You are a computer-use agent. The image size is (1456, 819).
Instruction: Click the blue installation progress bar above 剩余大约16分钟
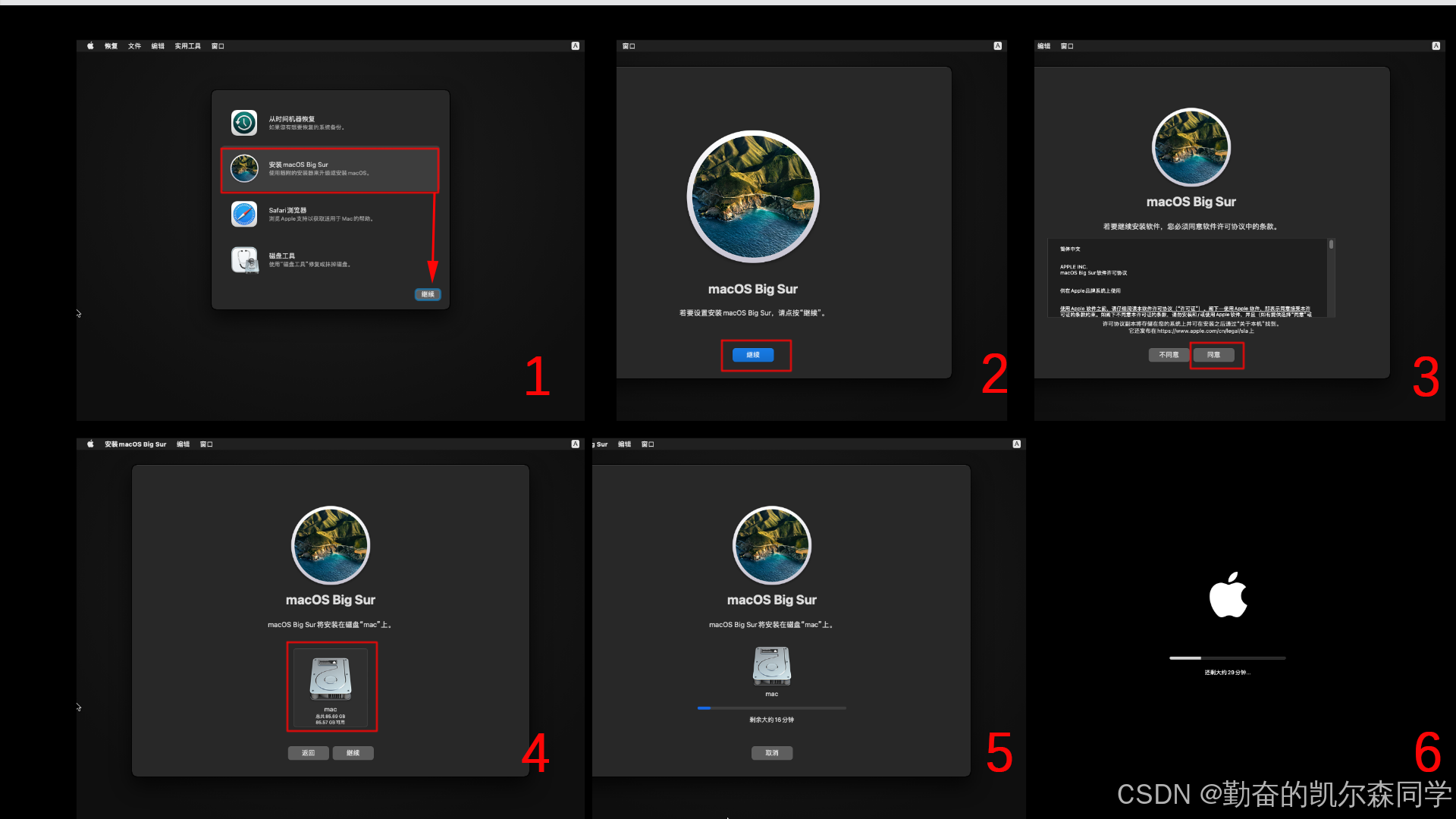point(771,708)
